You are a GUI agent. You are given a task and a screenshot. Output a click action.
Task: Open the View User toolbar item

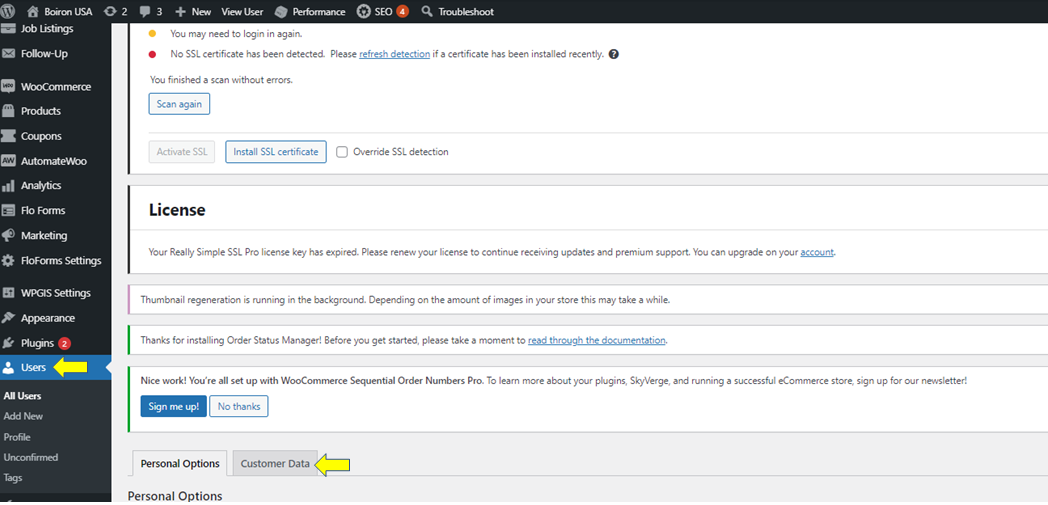pos(242,11)
